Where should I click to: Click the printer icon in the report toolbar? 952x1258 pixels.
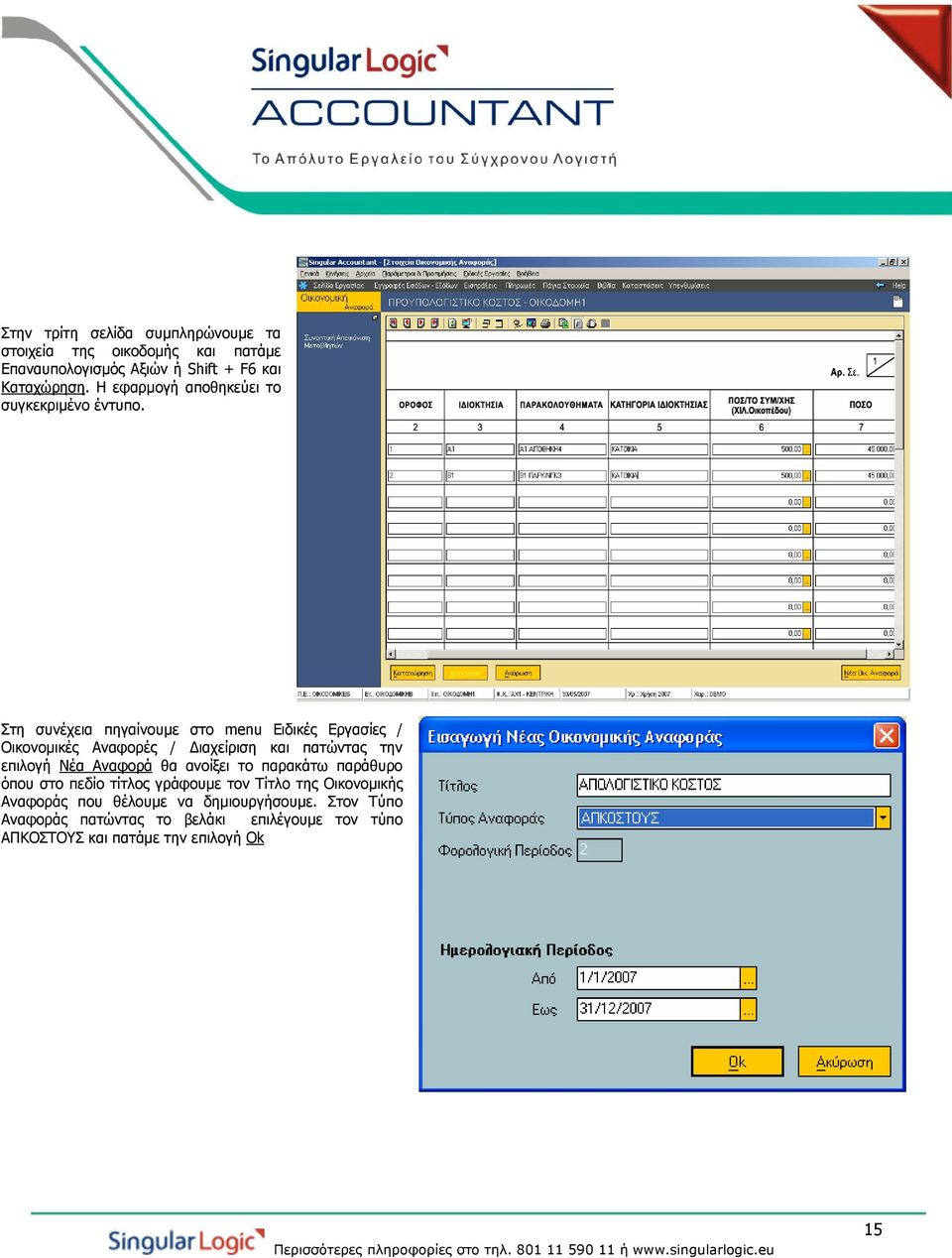[x=545, y=323]
